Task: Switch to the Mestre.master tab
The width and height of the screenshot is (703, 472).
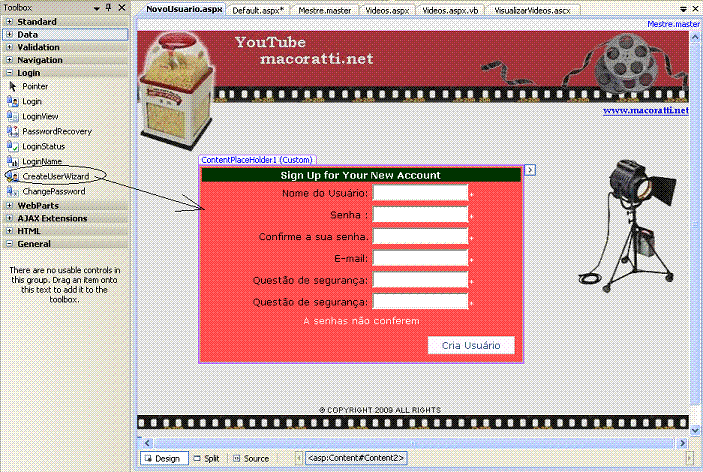Action: coord(325,10)
